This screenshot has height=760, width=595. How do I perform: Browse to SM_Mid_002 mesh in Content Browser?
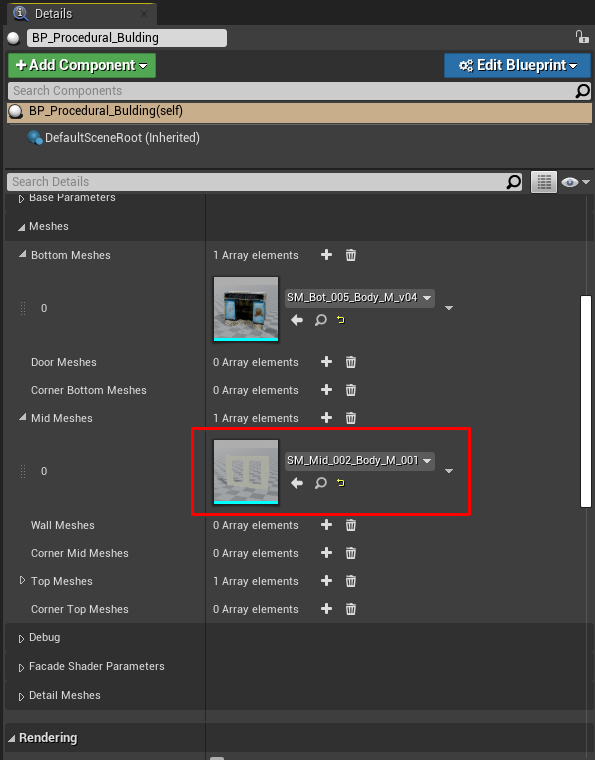point(321,483)
